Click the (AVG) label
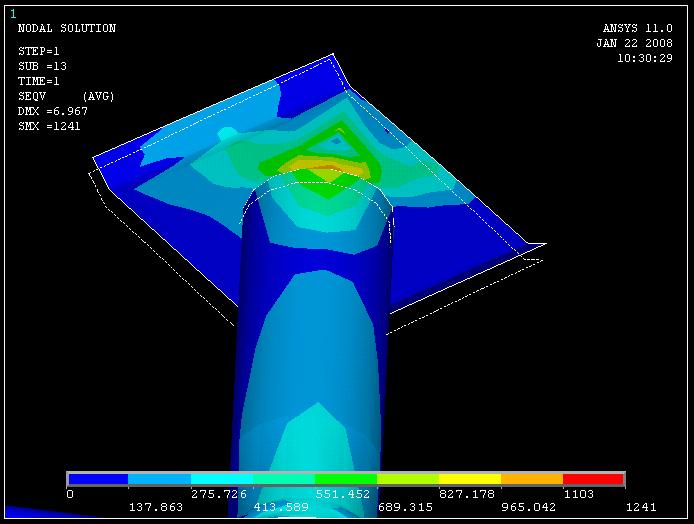This screenshot has width=694, height=524. coord(98,96)
